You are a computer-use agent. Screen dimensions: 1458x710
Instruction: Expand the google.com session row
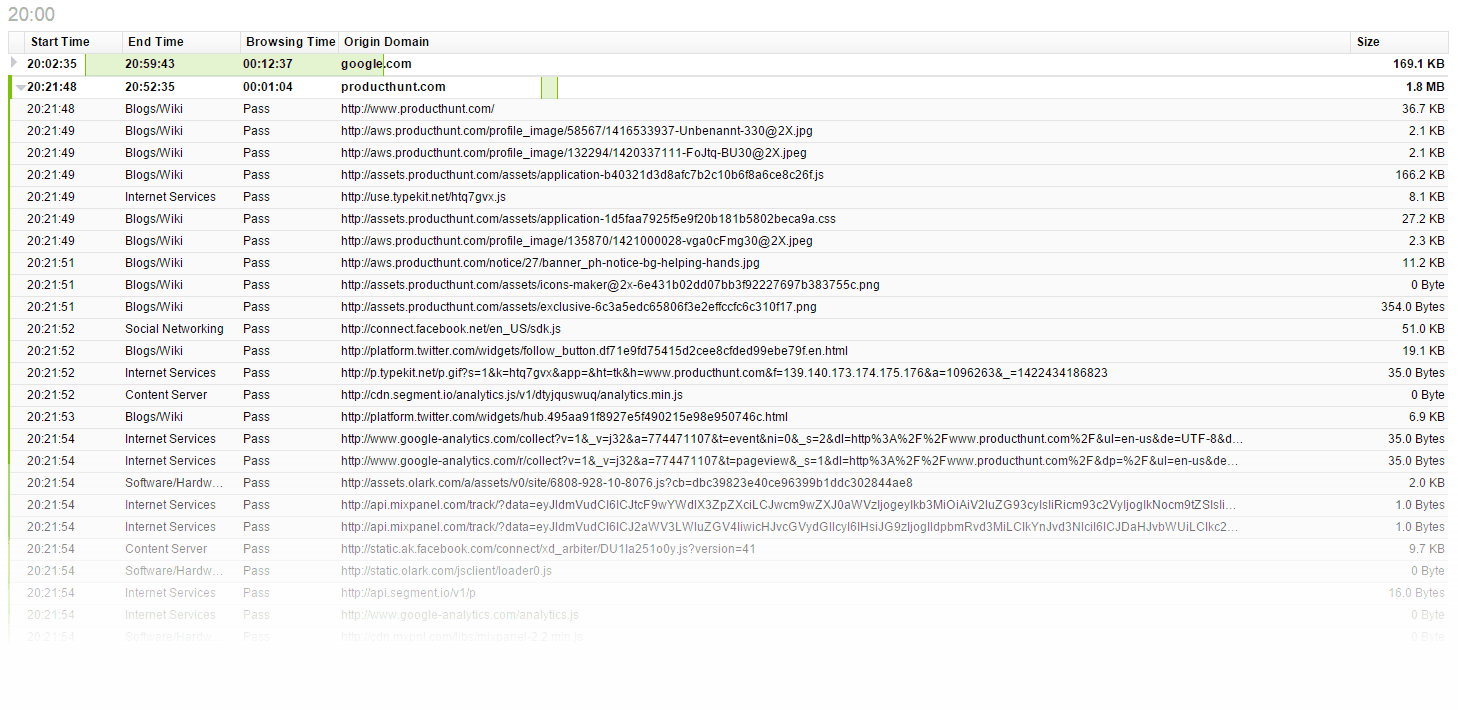tap(14, 63)
